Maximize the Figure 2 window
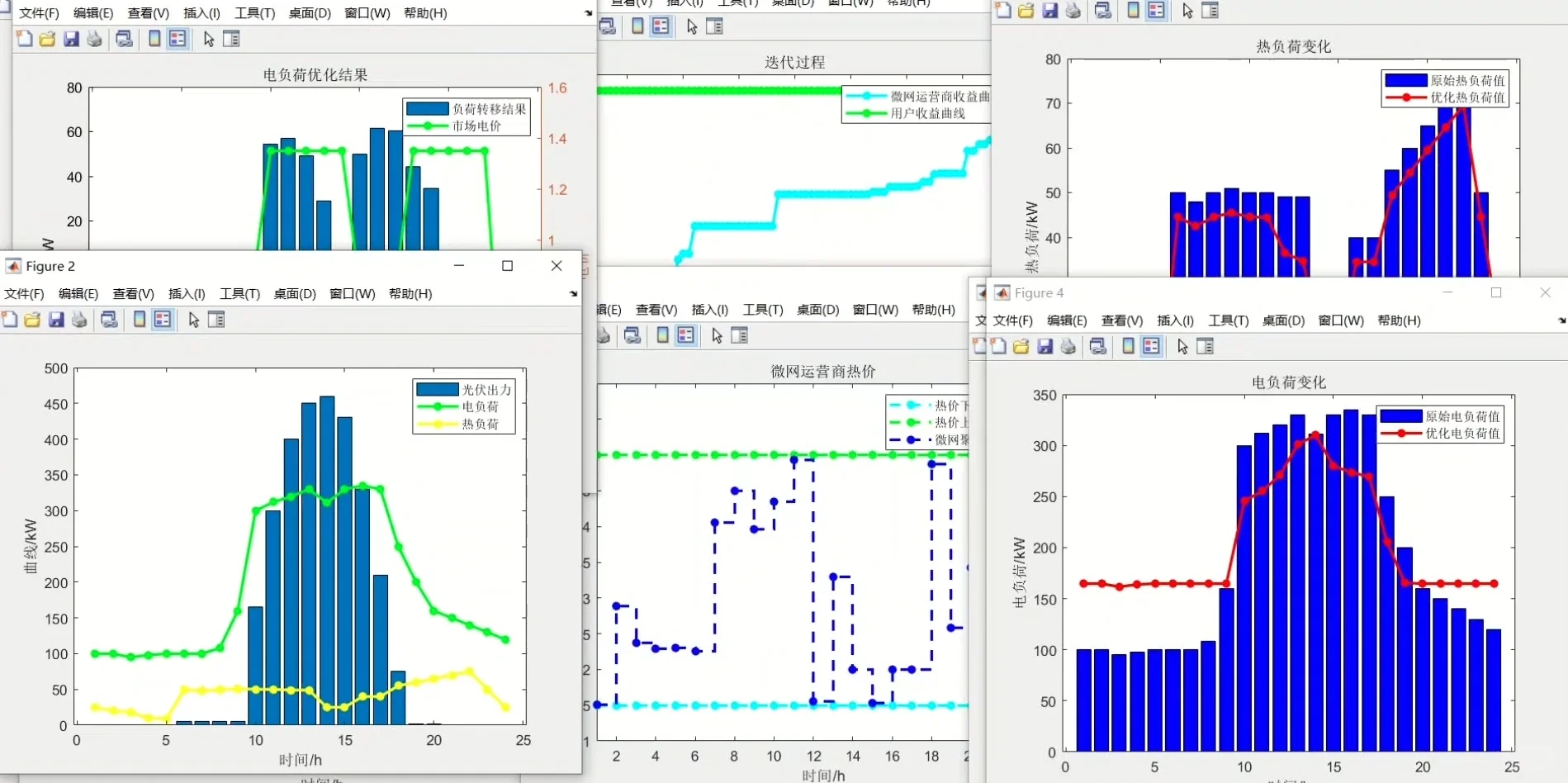The image size is (1568, 783). click(508, 266)
